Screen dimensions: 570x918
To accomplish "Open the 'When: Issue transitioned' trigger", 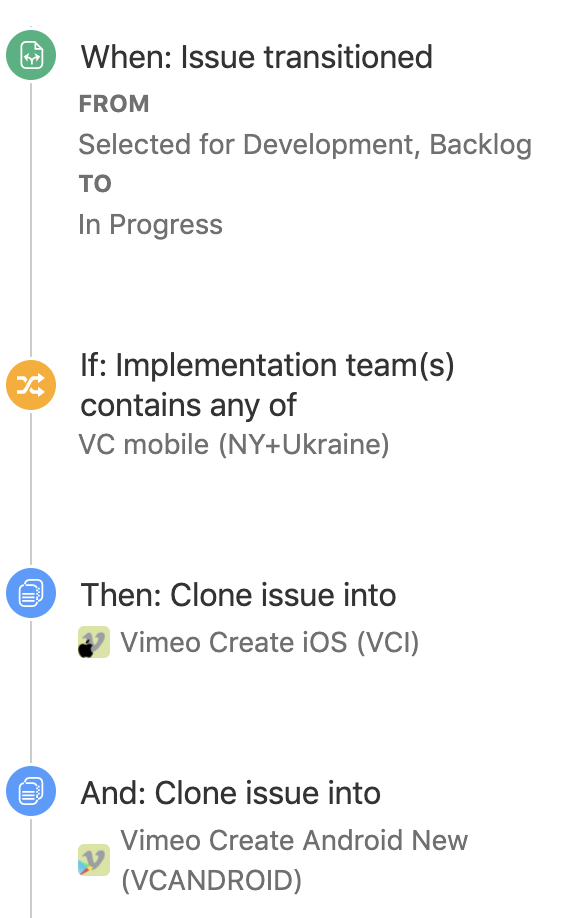I will point(256,57).
